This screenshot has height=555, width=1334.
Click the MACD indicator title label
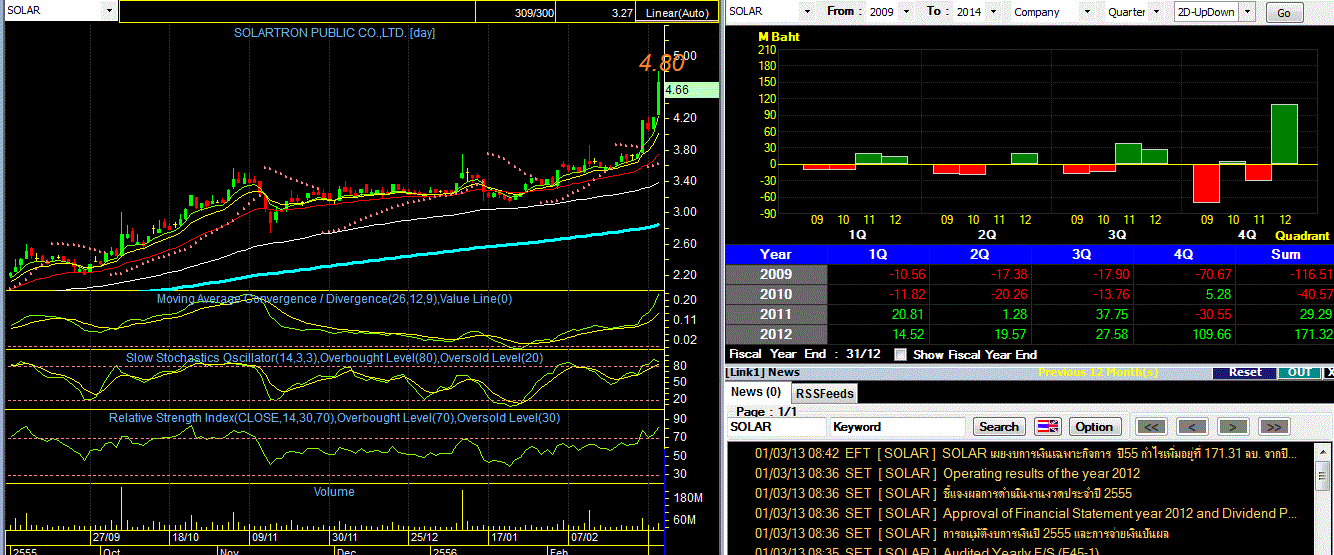pos(334,298)
